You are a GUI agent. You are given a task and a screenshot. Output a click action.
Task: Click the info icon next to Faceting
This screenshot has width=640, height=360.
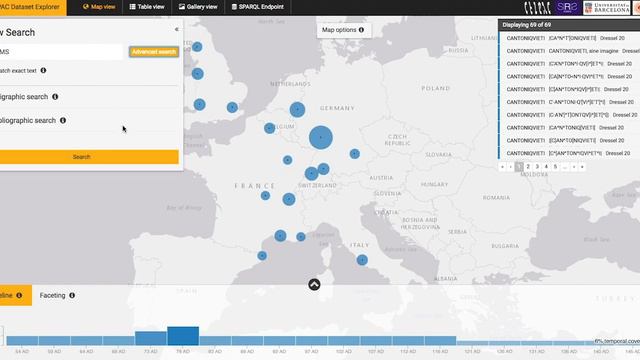pos(72,295)
